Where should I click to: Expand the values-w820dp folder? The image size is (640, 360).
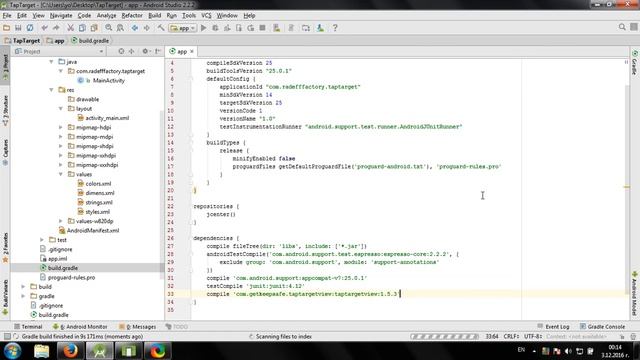(x=61, y=221)
